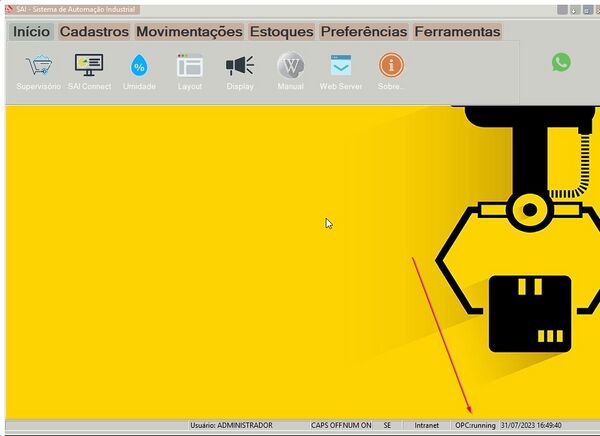Click the Usuário: ADMINISTRADOR status field
Viewport: 600px width, 436px height.
(x=231, y=425)
